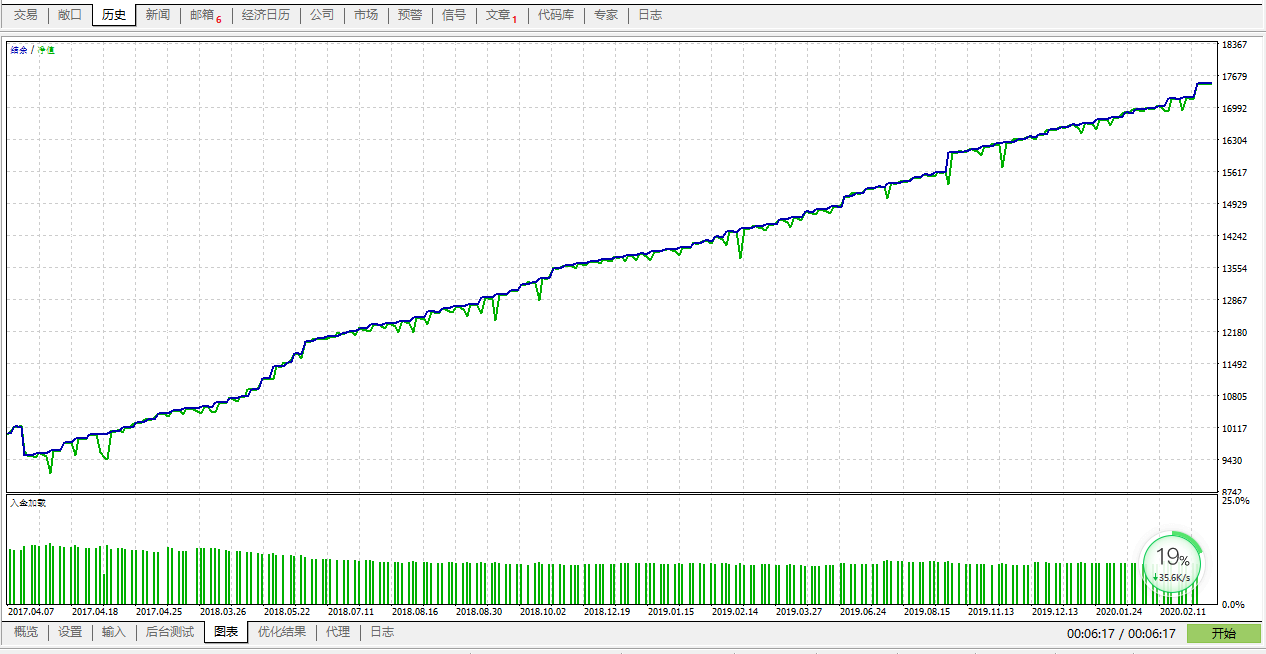The image size is (1266, 654).
Task: Switch to the 代理 tab
Action: click(x=338, y=632)
